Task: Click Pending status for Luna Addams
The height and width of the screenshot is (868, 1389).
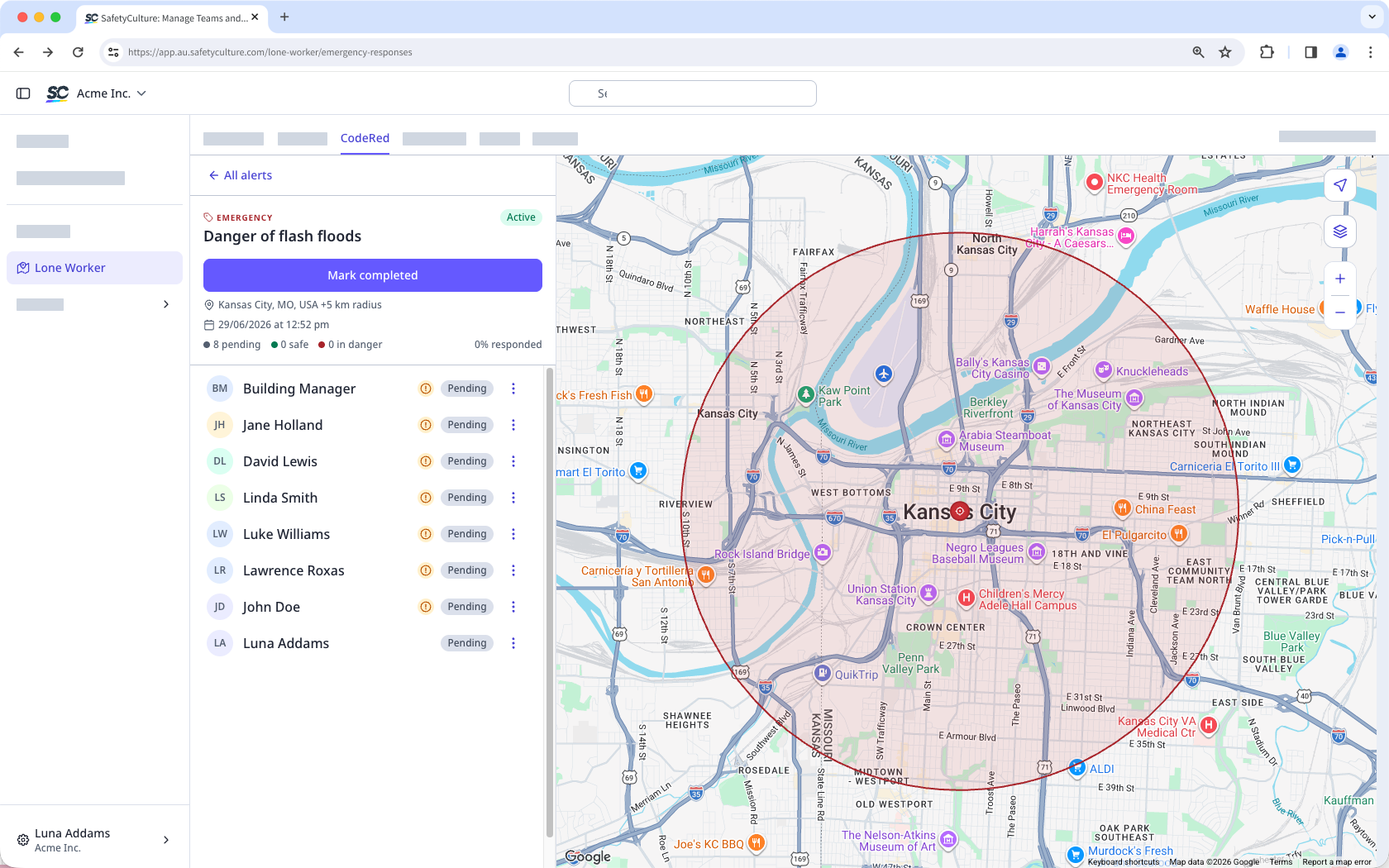Action: pyautogui.click(x=467, y=643)
